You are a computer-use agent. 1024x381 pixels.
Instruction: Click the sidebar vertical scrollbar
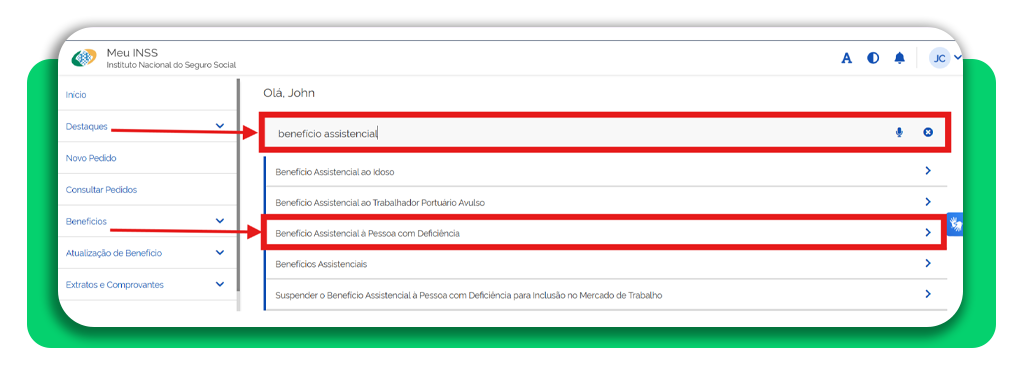[x=238, y=186]
